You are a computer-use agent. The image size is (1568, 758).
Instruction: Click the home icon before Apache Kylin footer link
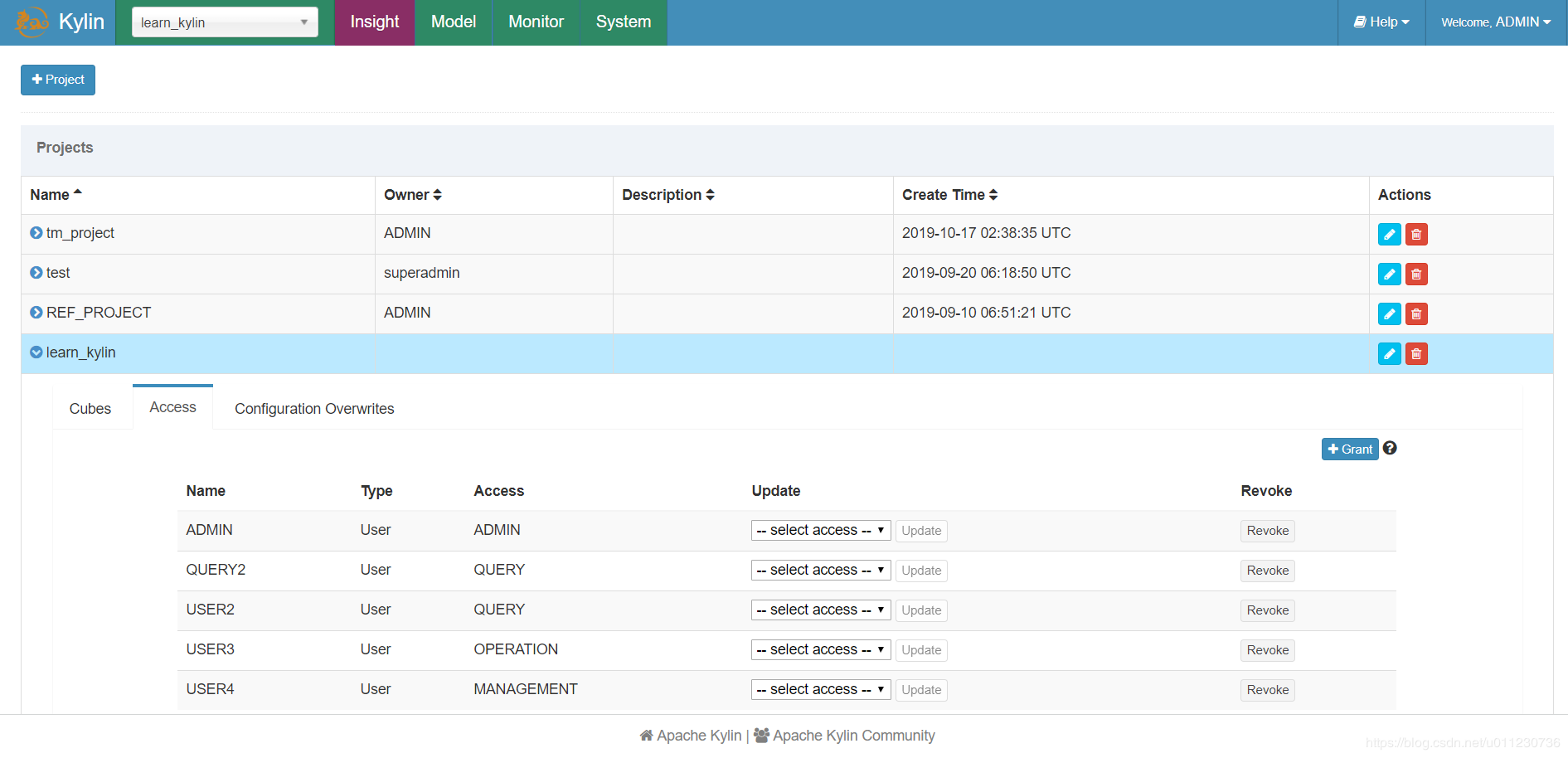pos(647,735)
